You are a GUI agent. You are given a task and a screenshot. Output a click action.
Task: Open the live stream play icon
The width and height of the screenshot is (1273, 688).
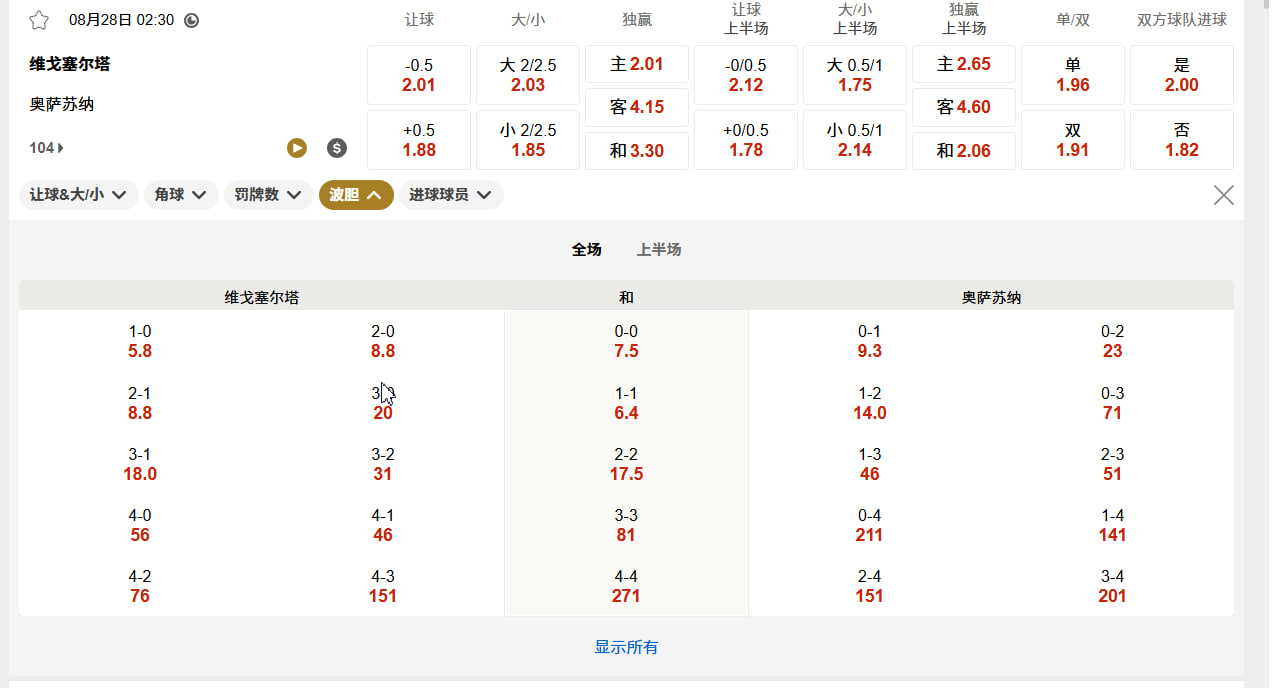pos(297,148)
